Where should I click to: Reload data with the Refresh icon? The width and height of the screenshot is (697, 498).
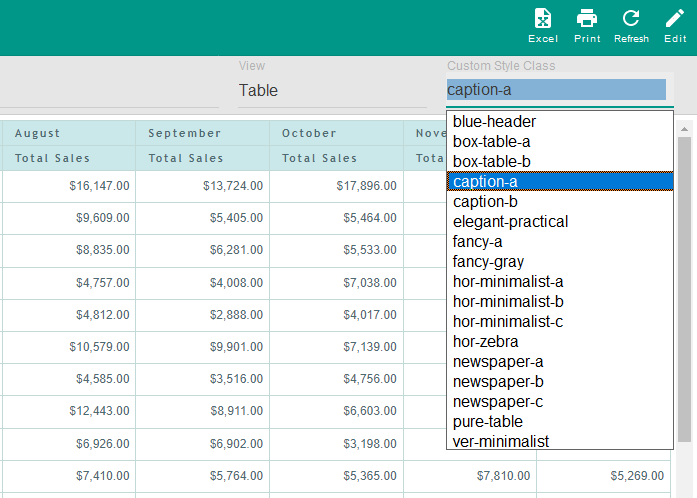point(631,26)
